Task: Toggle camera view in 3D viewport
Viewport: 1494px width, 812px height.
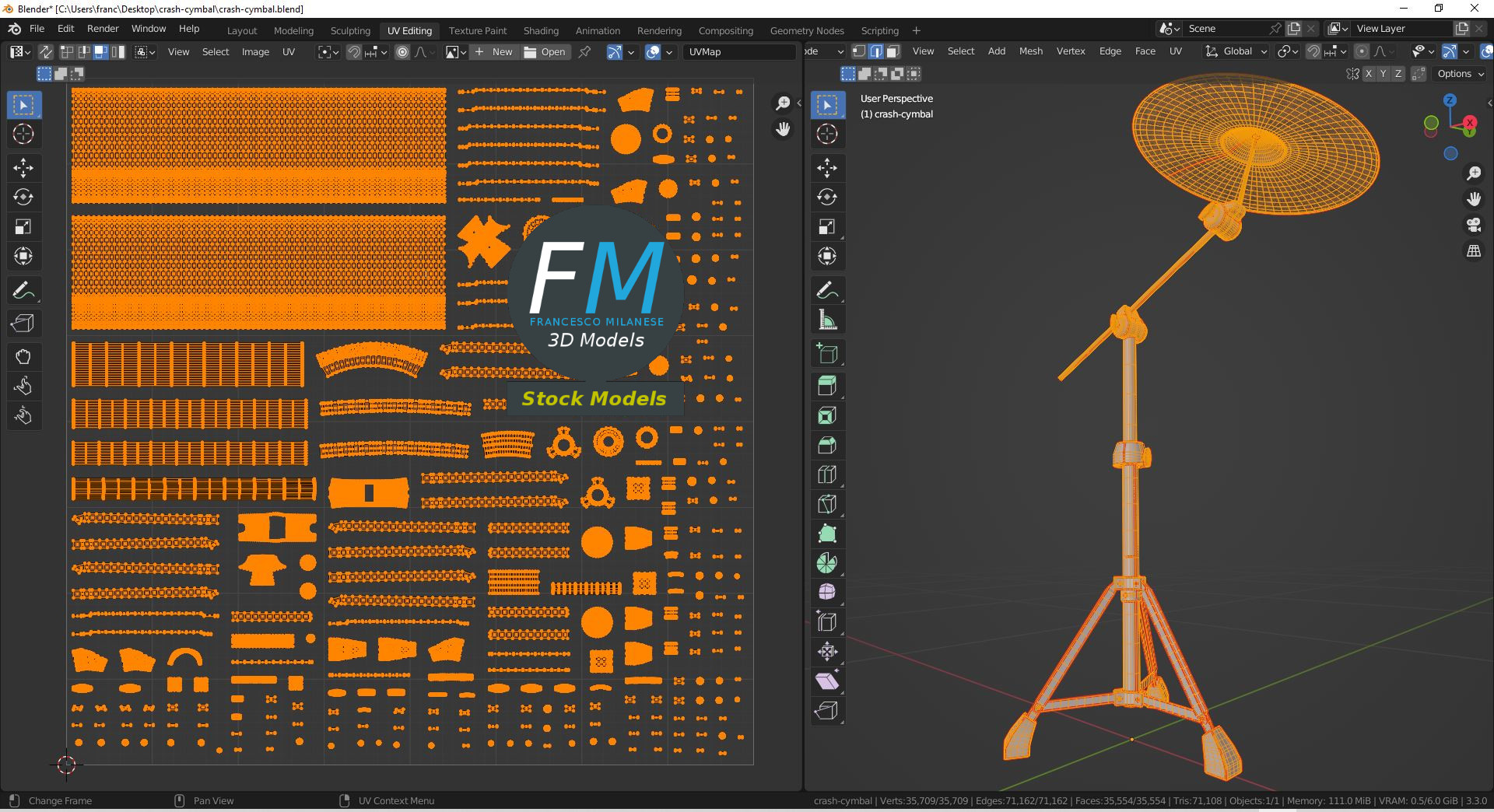Action: pyautogui.click(x=1474, y=226)
